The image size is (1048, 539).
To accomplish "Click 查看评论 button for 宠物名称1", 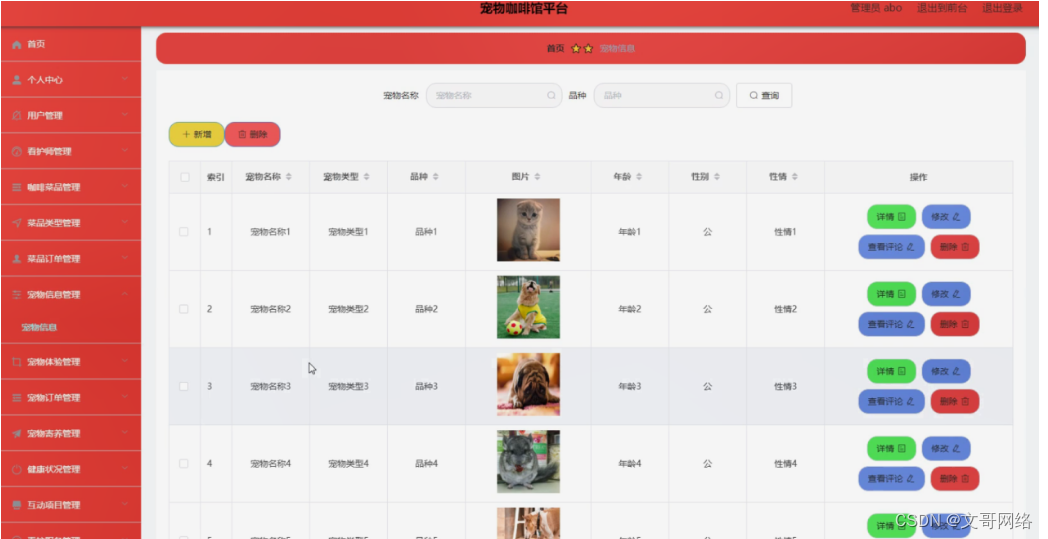I will tap(892, 247).
